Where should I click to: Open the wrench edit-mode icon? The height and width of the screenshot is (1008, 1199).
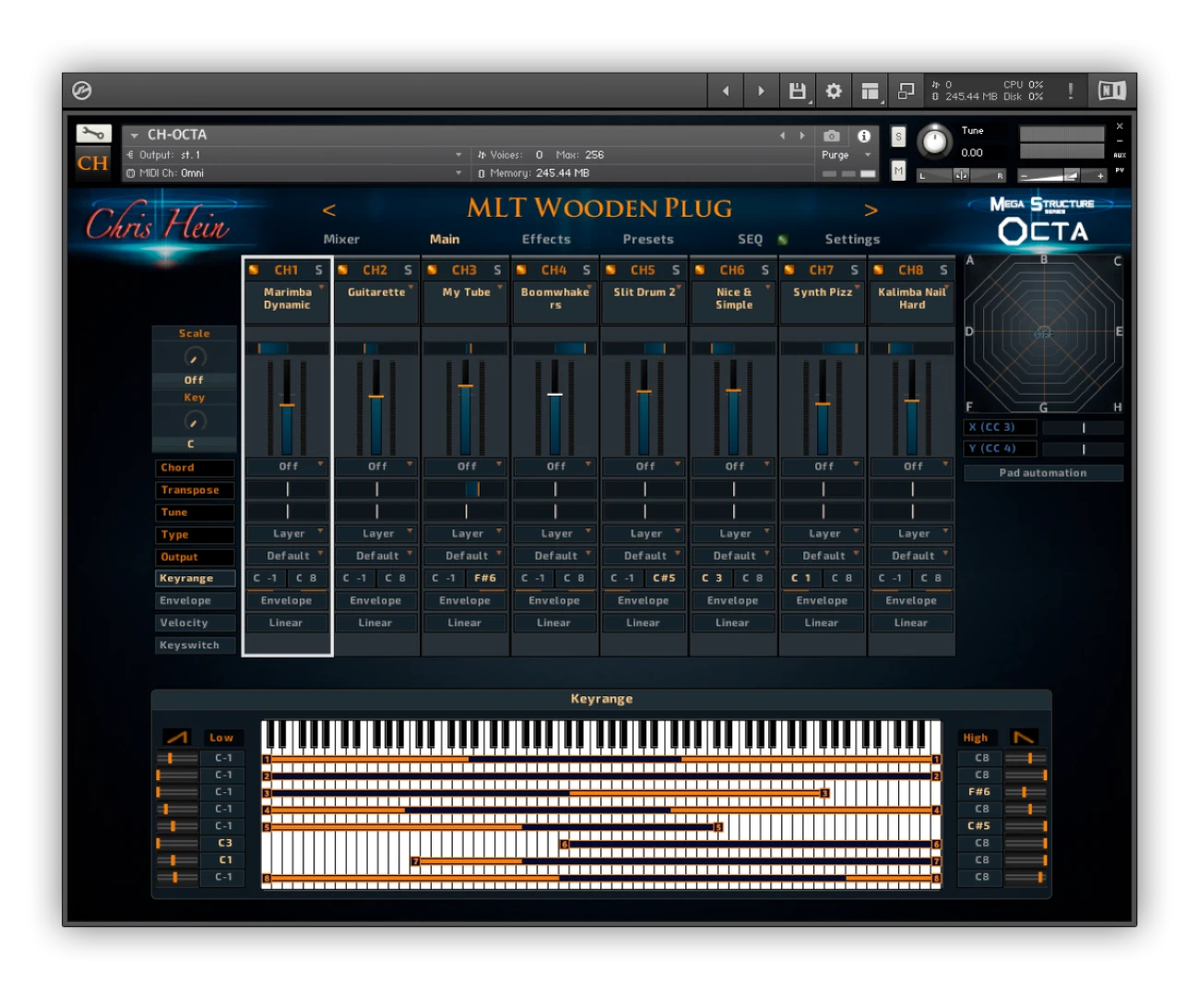(93, 134)
